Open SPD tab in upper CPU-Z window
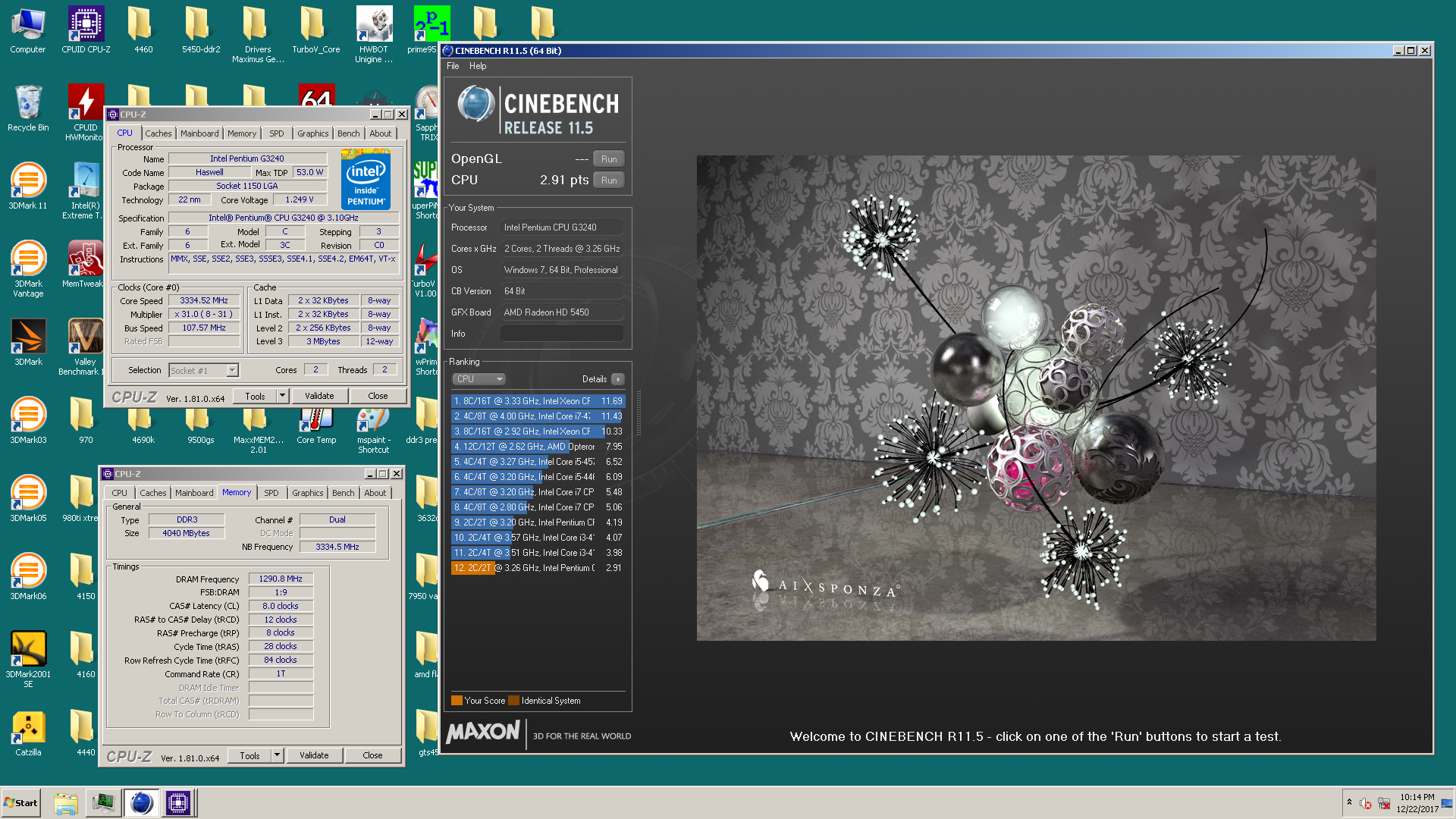The image size is (1456, 819). [x=277, y=133]
